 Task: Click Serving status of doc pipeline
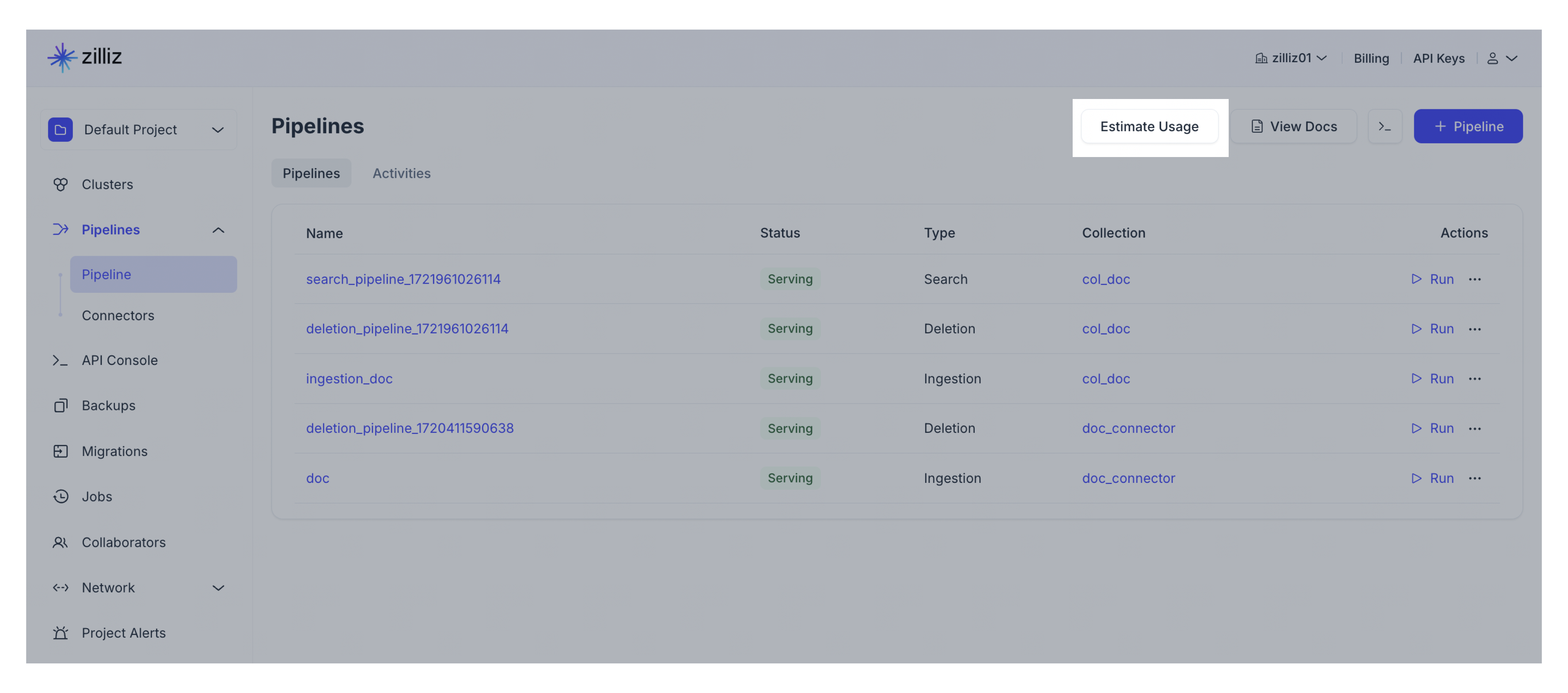click(790, 478)
